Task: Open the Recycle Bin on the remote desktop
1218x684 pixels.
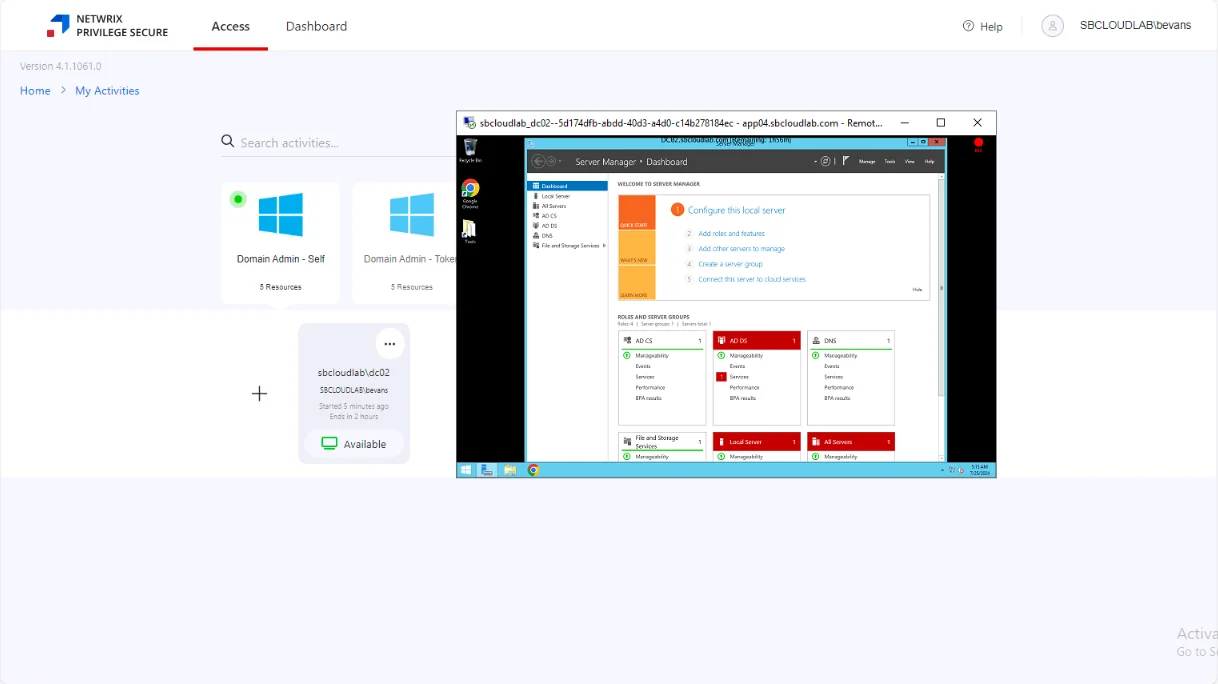Action: (x=470, y=151)
